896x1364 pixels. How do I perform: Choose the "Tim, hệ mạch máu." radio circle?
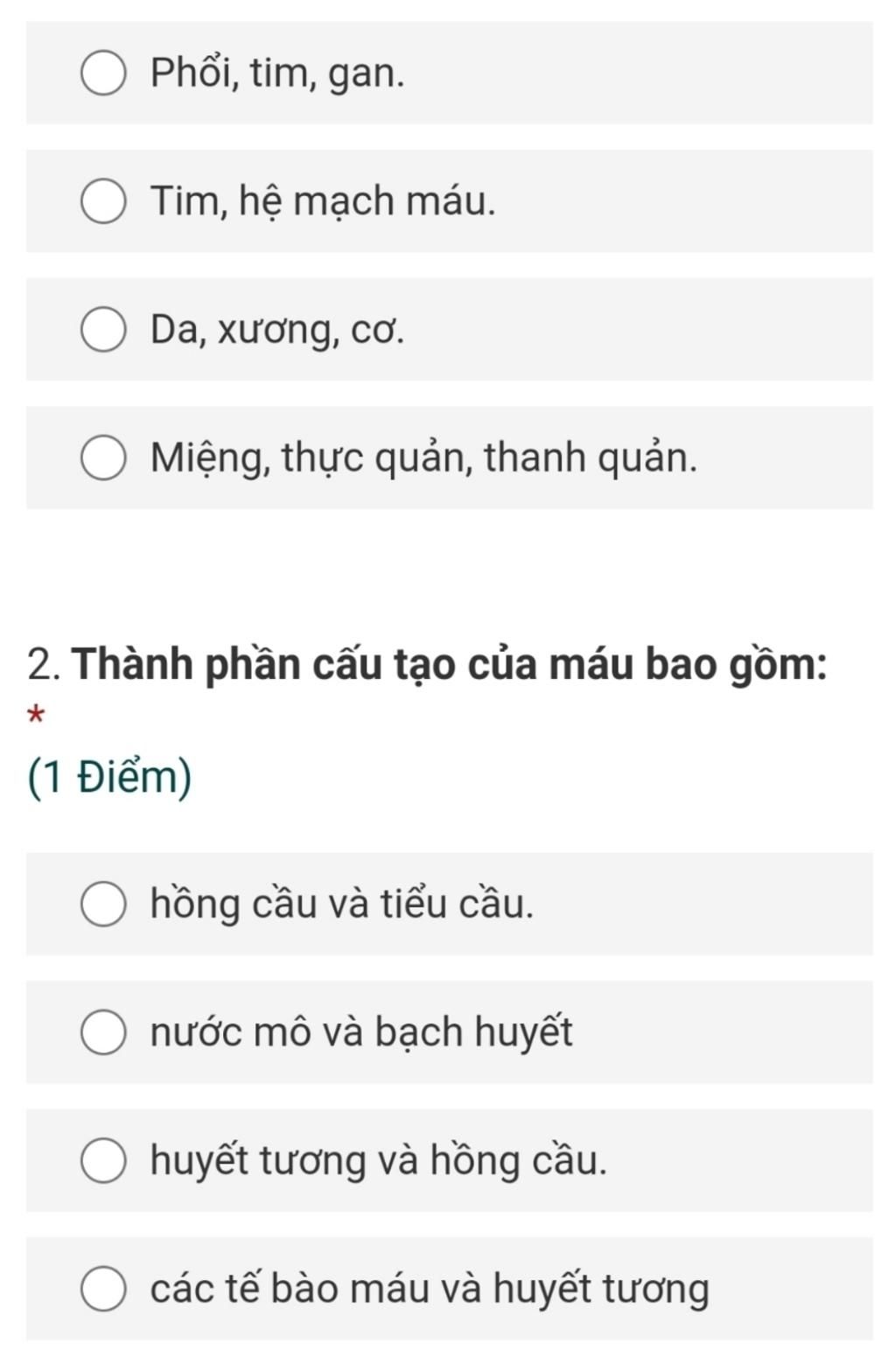[x=103, y=202]
